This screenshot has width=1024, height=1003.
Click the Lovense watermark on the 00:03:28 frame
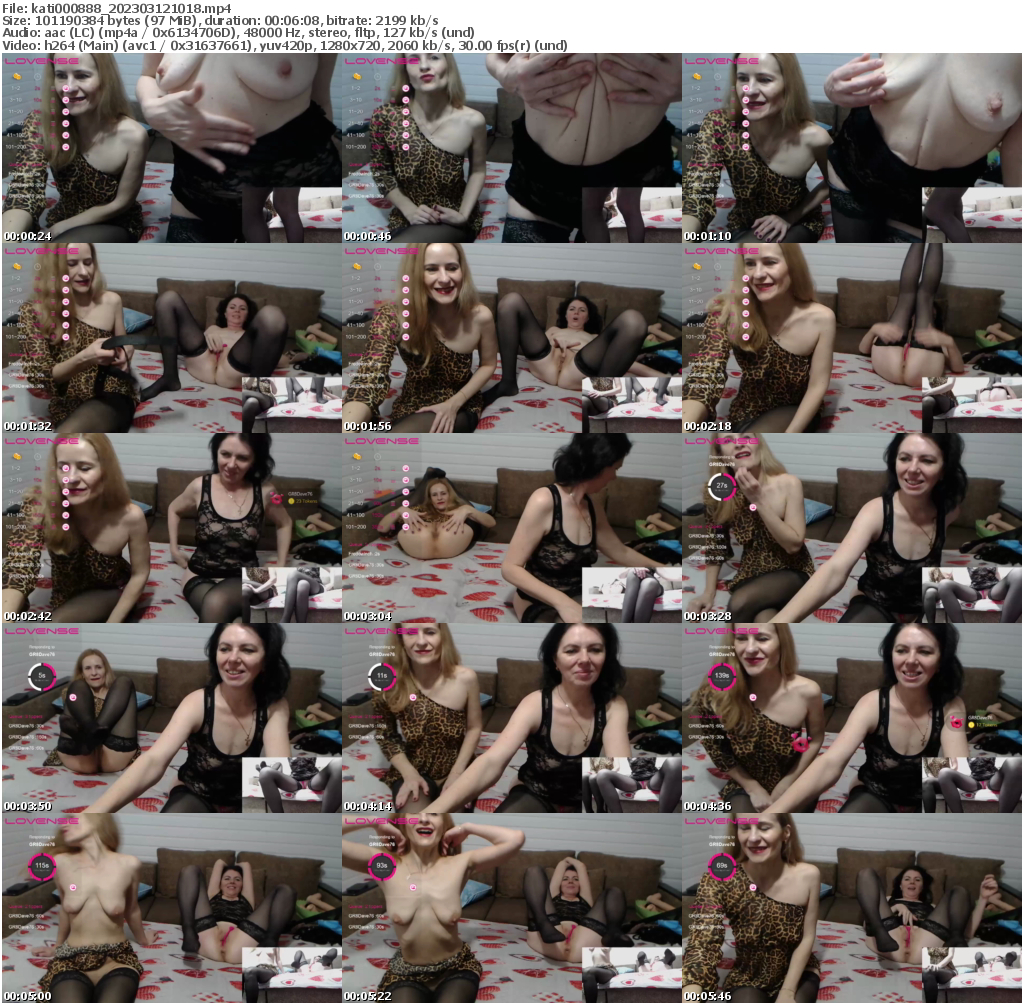726,444
